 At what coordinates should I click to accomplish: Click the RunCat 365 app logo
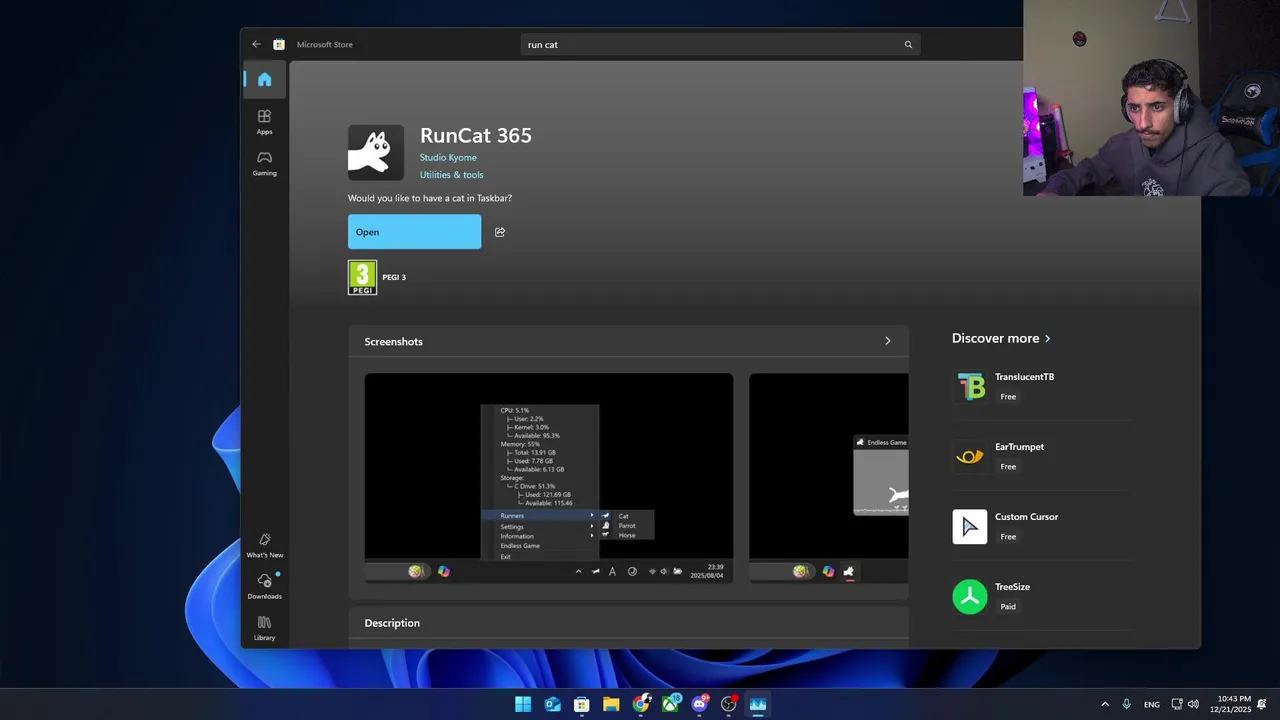pos(376,153)
